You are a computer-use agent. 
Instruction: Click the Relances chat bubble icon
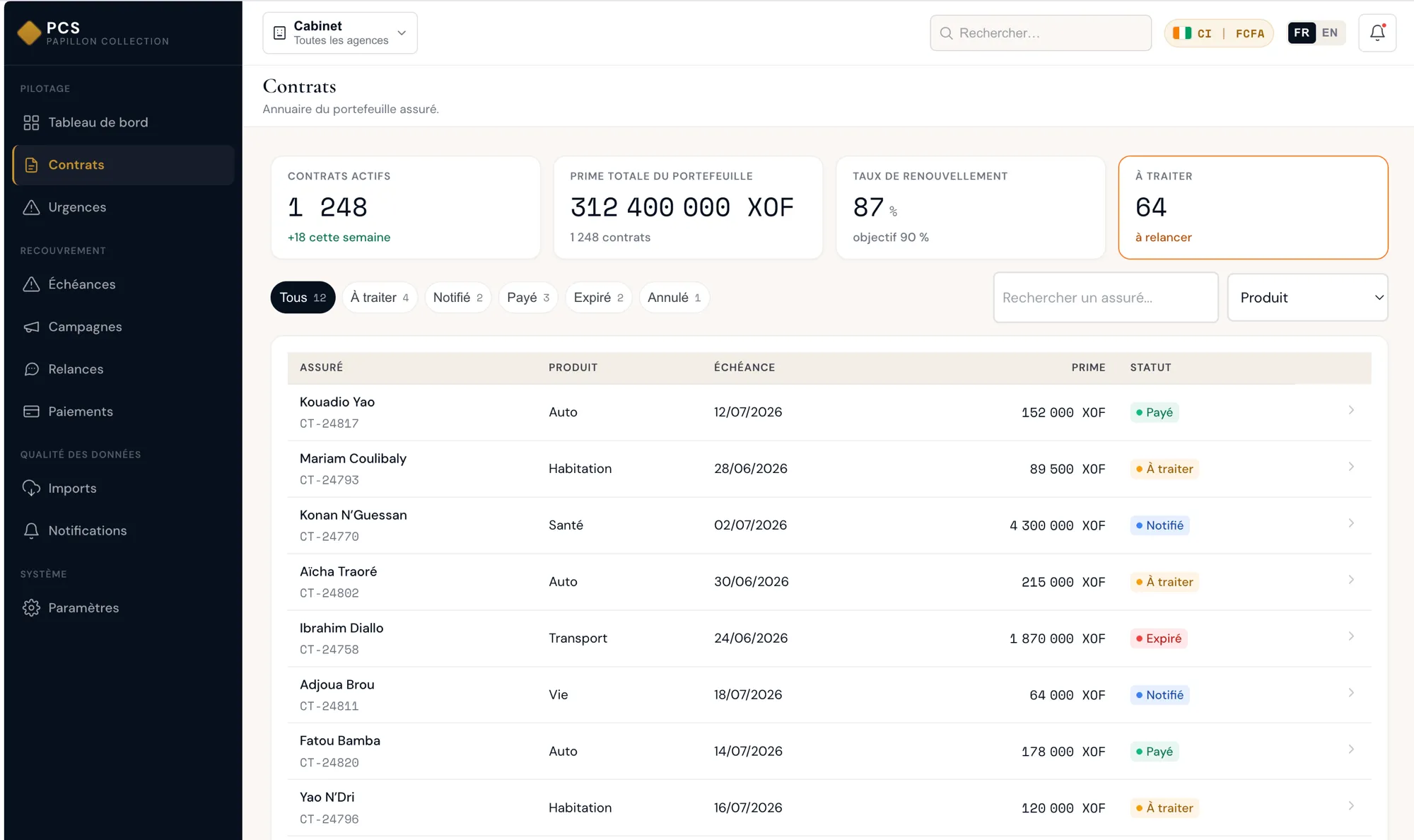tap(31, 369)
